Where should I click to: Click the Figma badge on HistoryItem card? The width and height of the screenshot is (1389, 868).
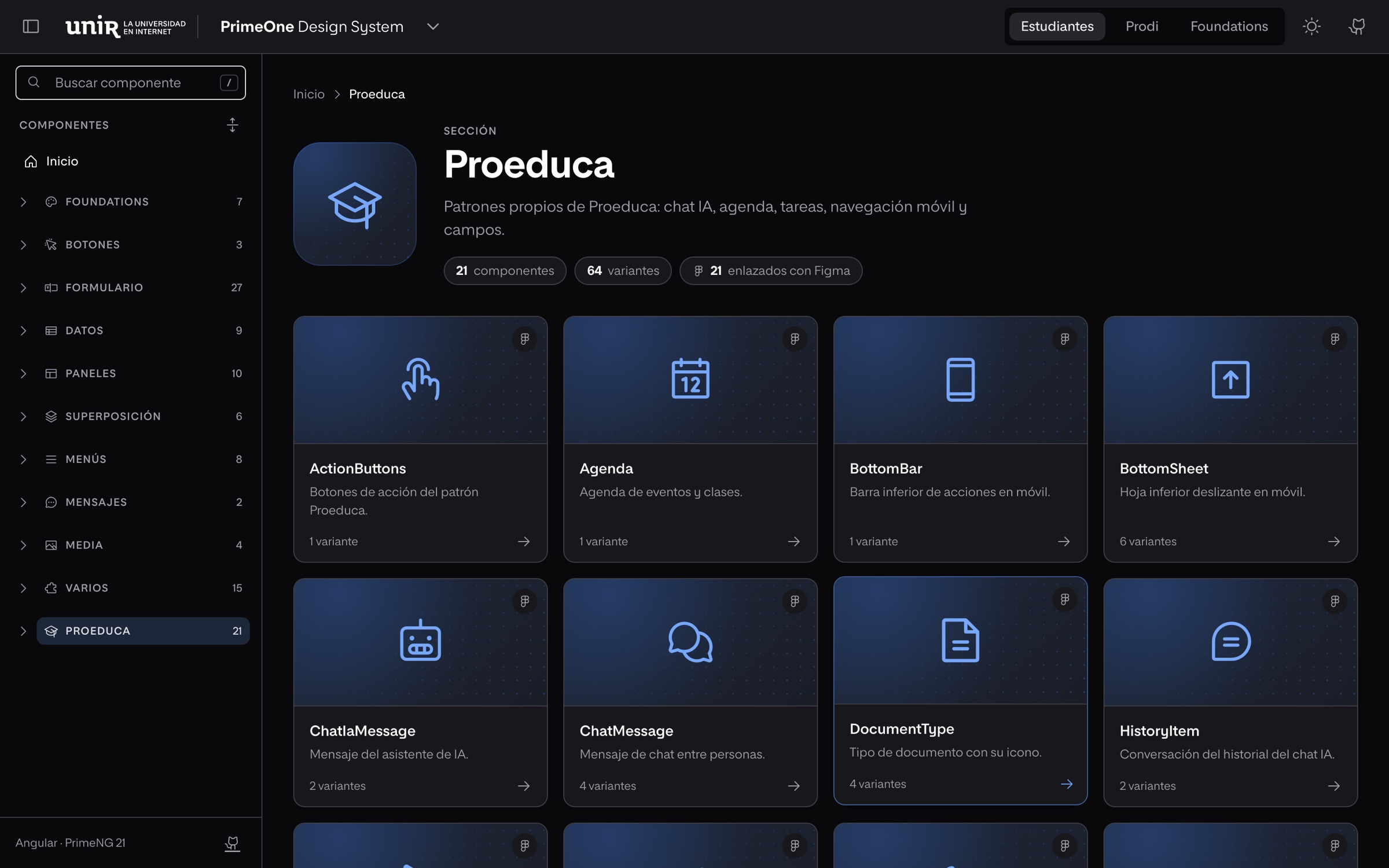(1335, 601)
